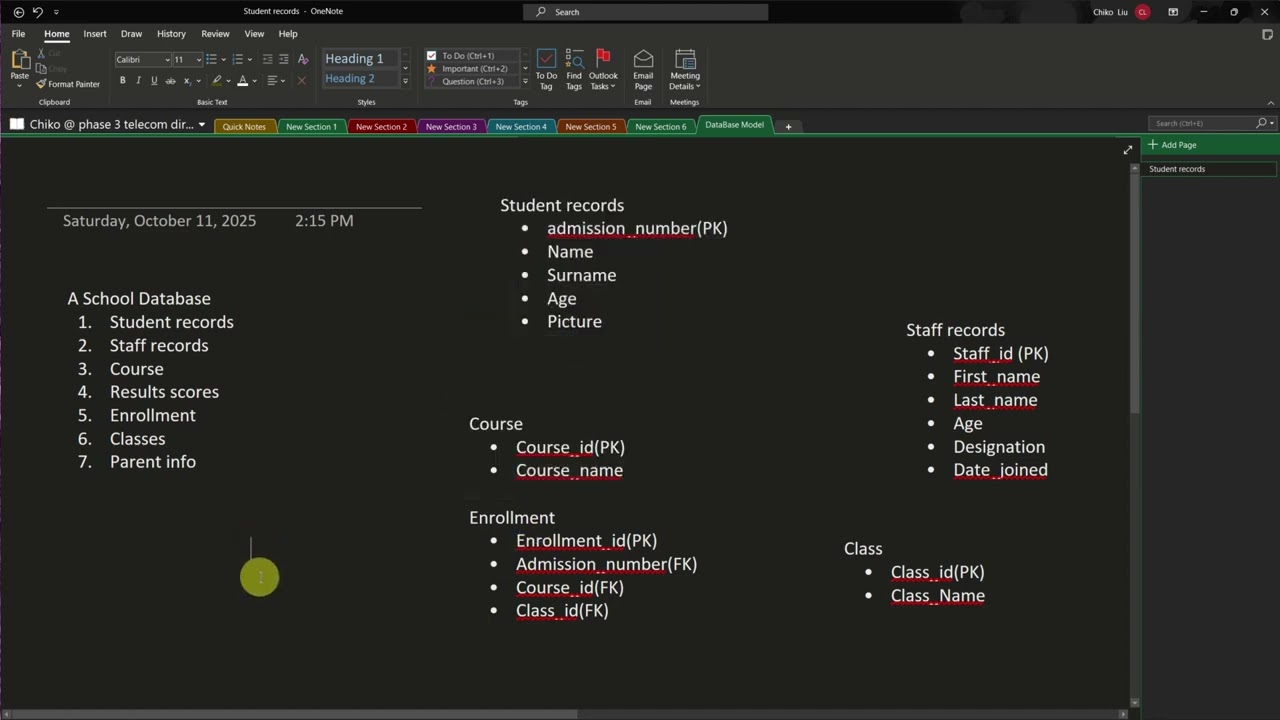The image size is (1280, 720).
Task: Apply strikethrough formatting
Action: [170, 80]
